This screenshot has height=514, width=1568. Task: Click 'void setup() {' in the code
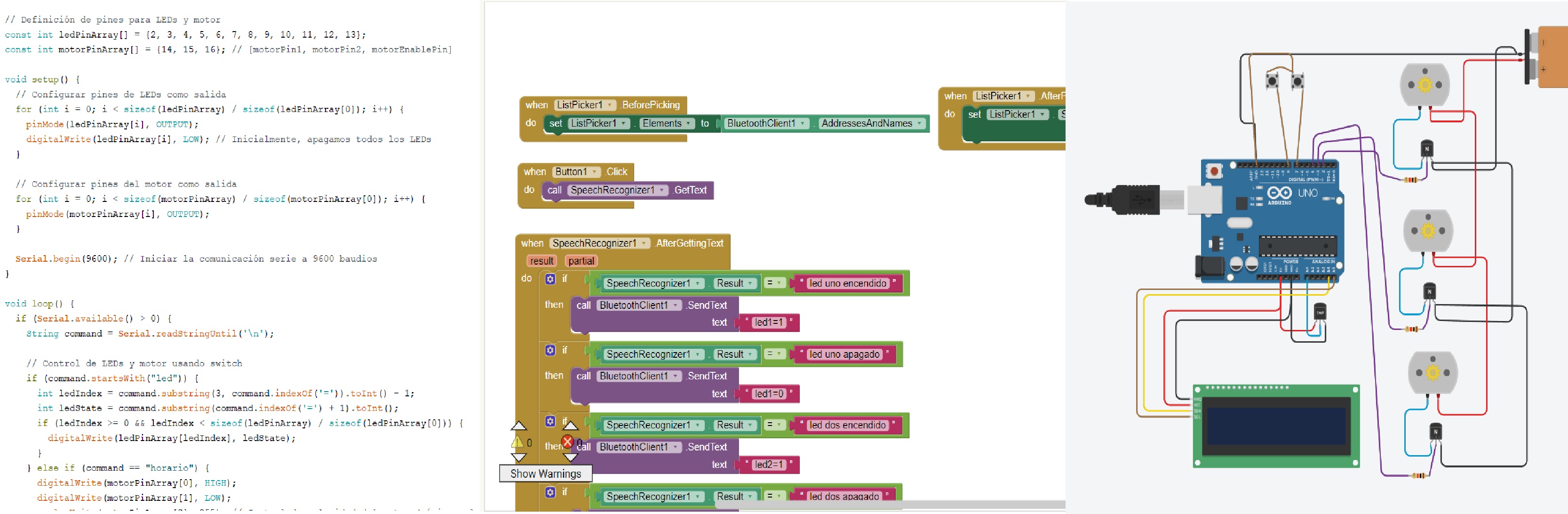(42, 79)
